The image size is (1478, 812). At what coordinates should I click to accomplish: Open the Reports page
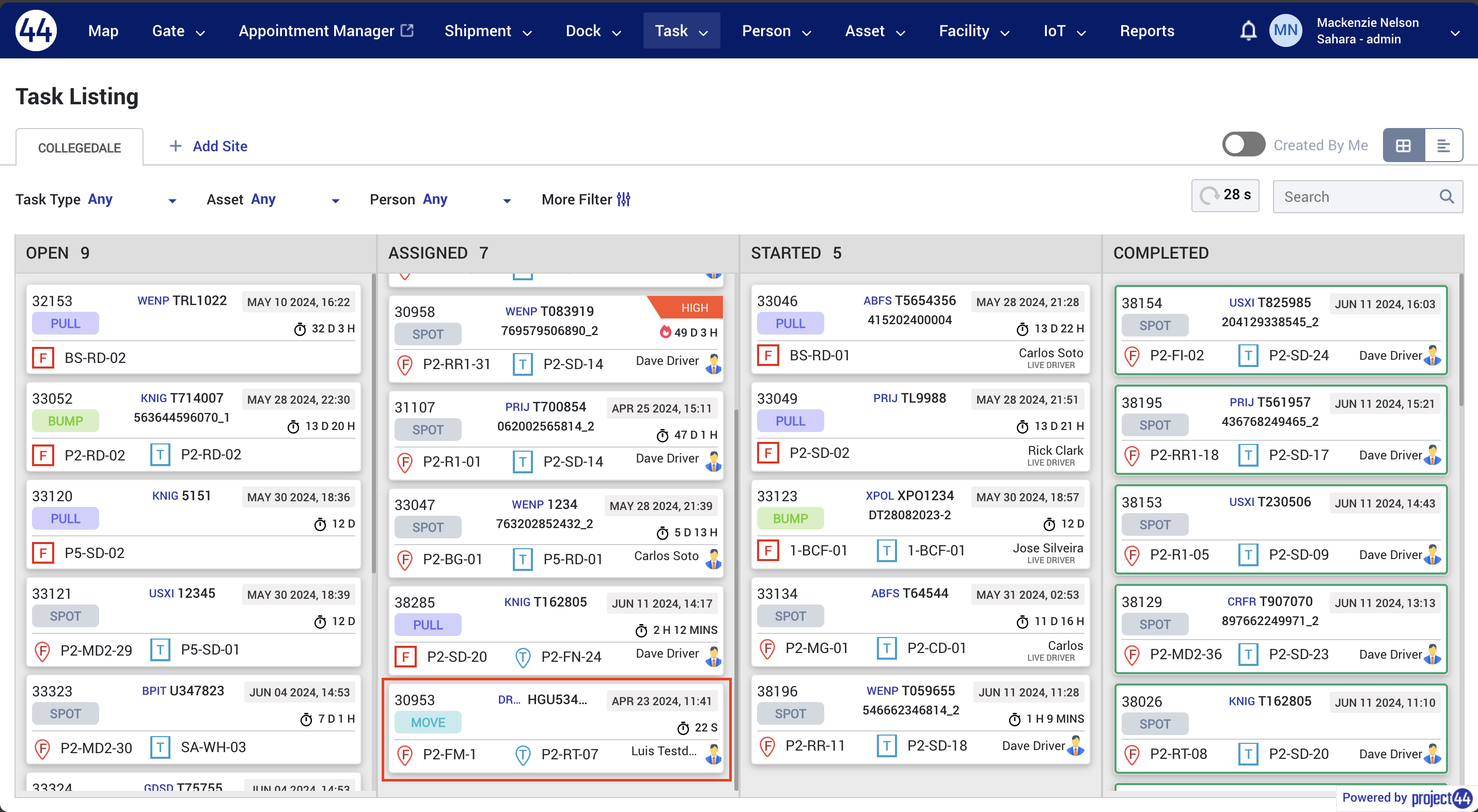[1146, 31]
